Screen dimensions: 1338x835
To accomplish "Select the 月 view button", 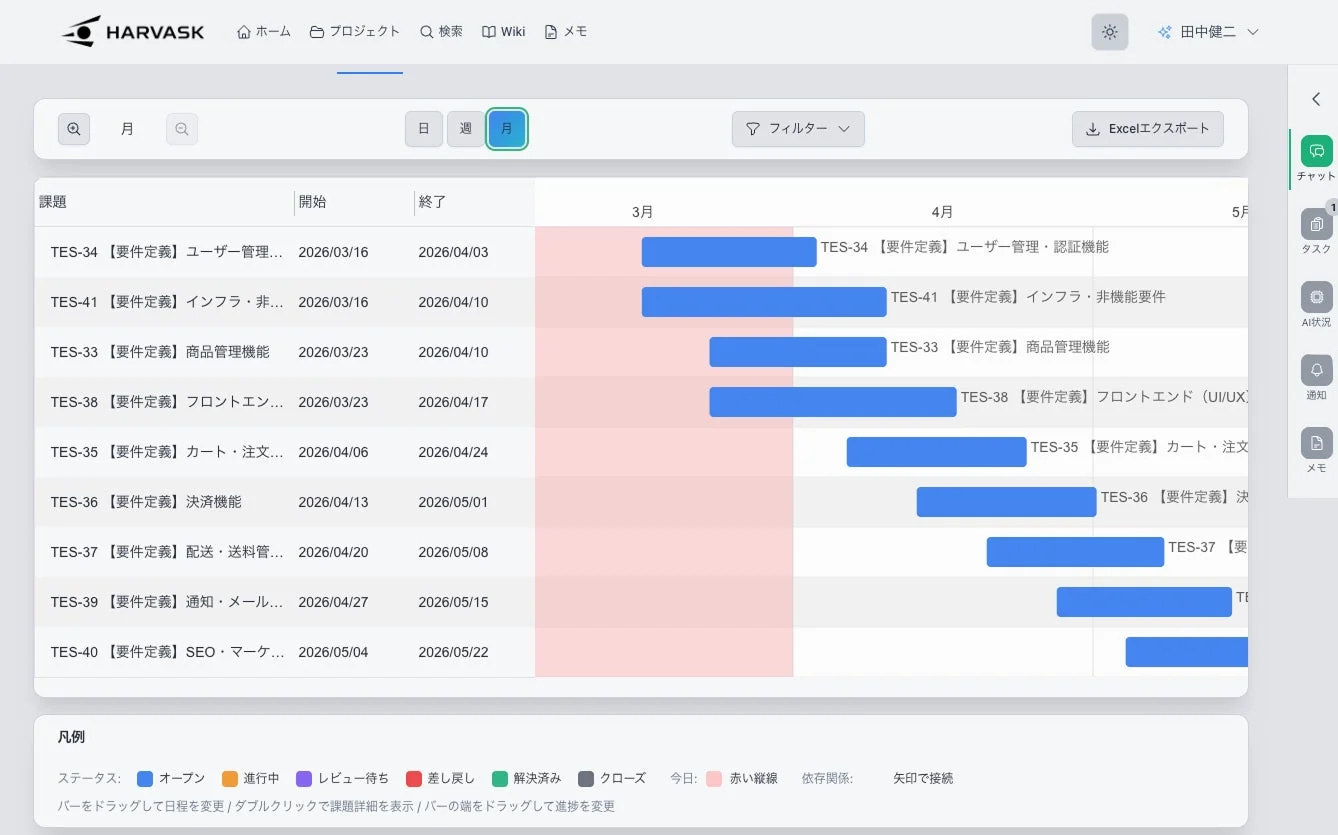I will point(507,129).
